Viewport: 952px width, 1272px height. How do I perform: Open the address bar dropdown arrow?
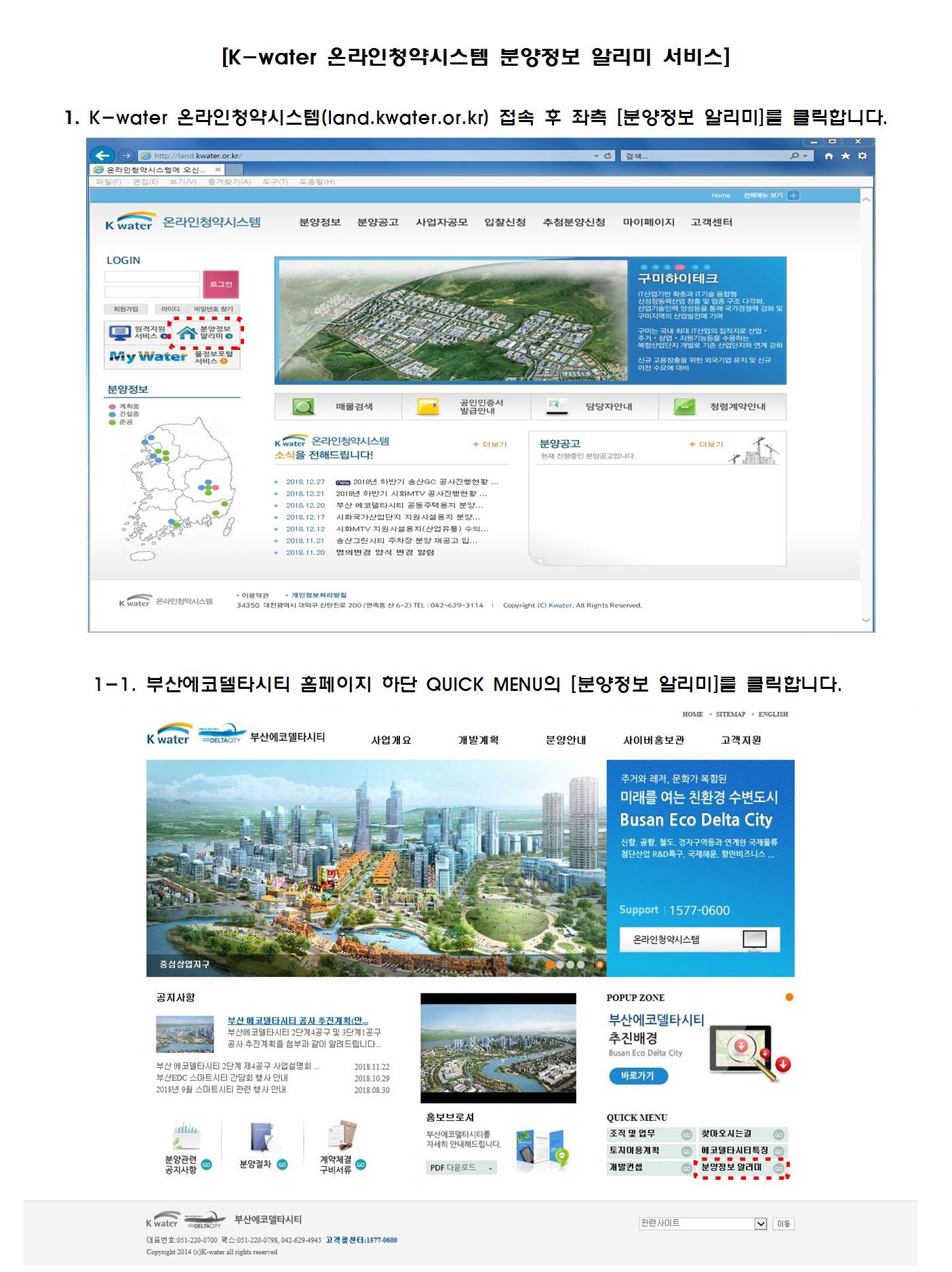596,156
